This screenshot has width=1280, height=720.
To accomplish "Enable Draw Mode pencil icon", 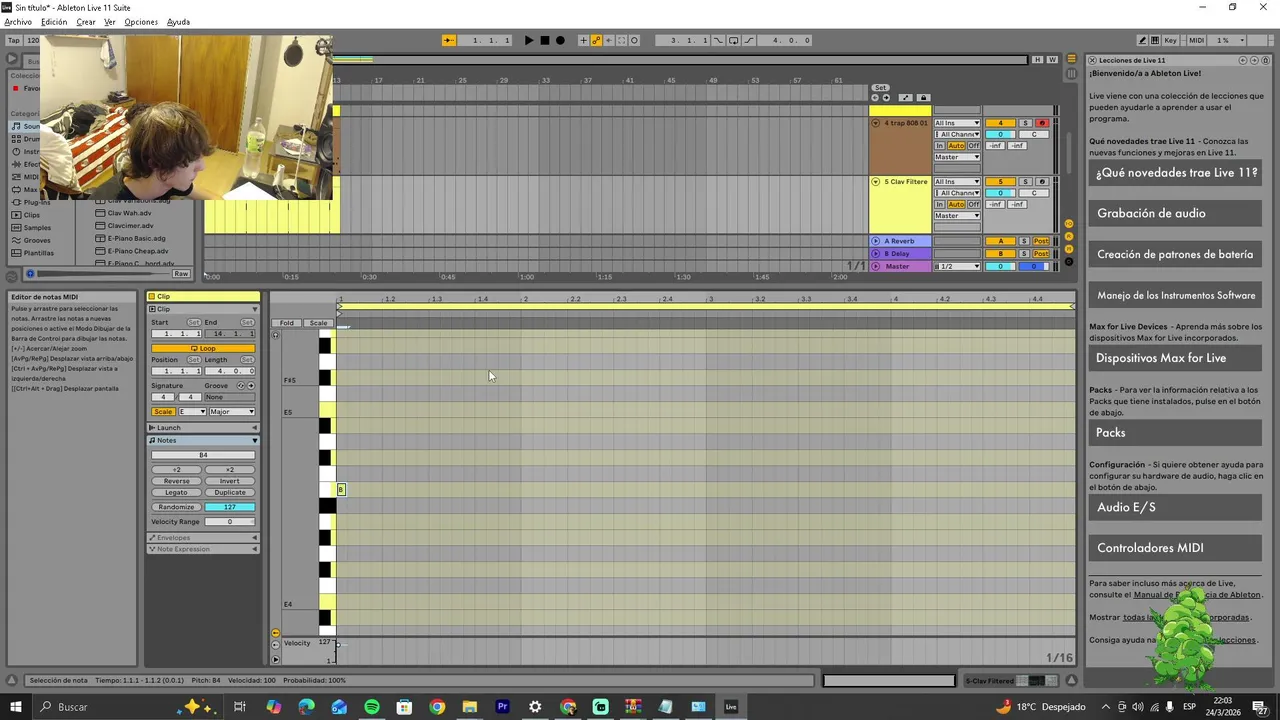I will coord(1142,40).
